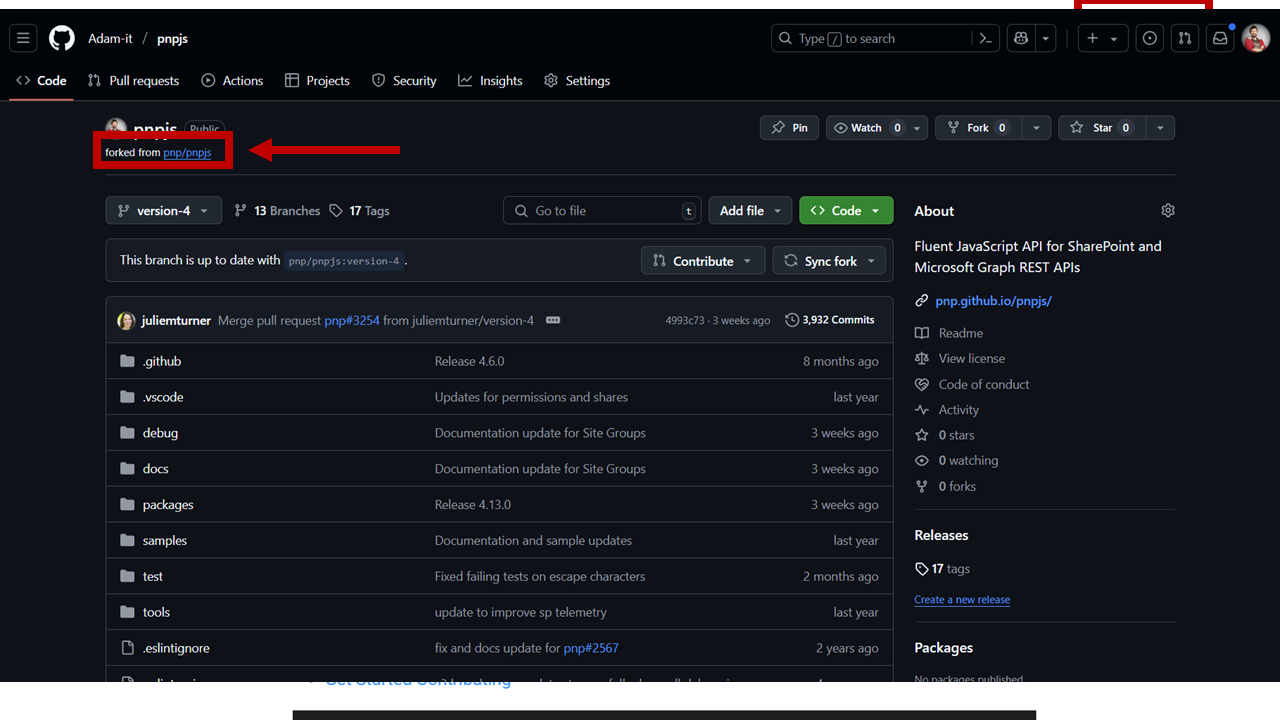Open the green Code dropdown
Image resolution: width=1280 pixels, height=720 pixels.
846,211
